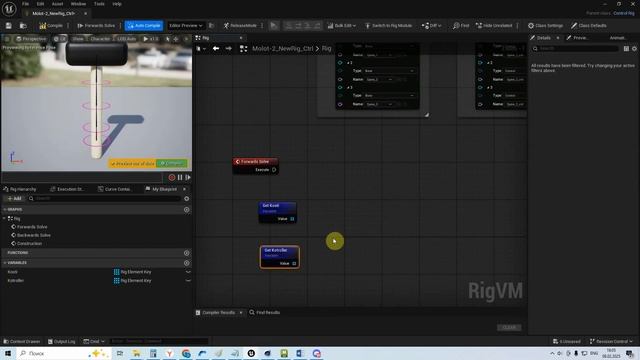Open the Help menu
This screenshot has width=640, height=360.
tap(117, 4)
